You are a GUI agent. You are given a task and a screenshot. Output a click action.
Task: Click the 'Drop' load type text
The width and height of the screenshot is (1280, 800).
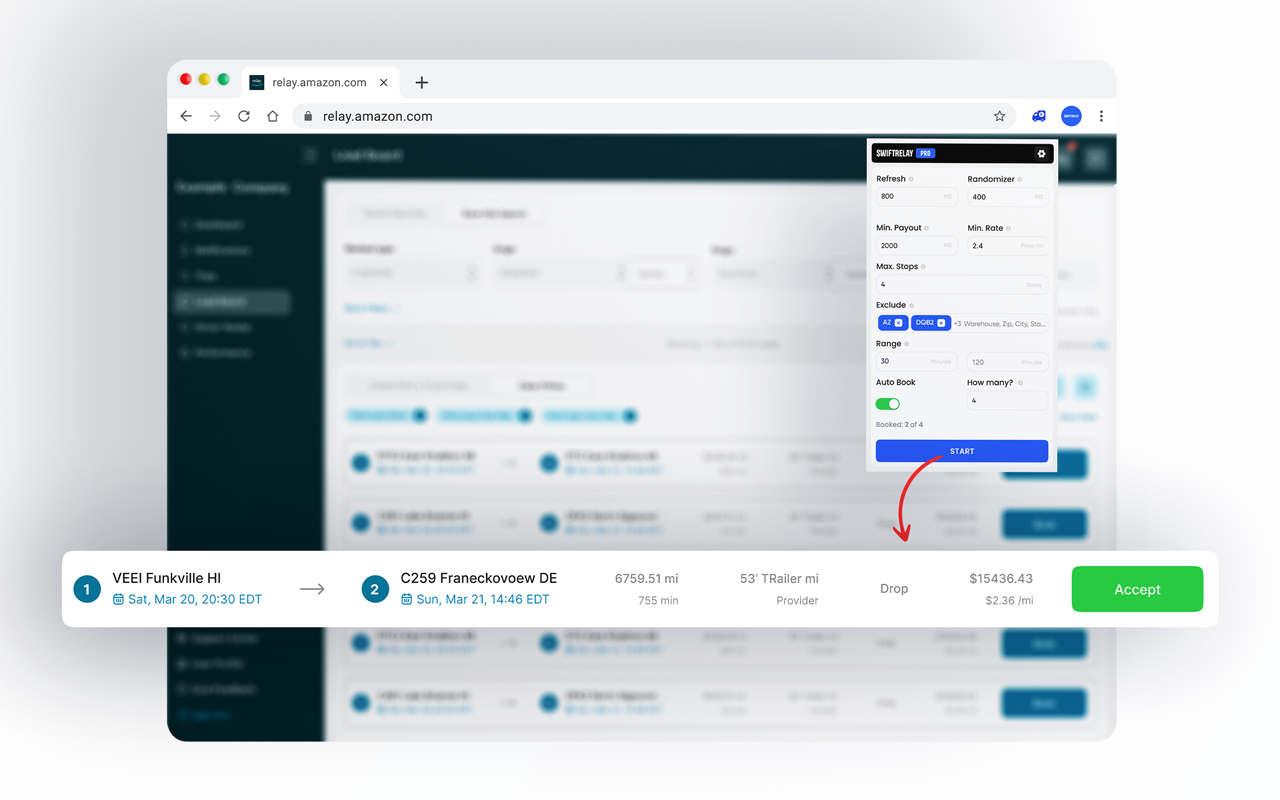point(894,589)
